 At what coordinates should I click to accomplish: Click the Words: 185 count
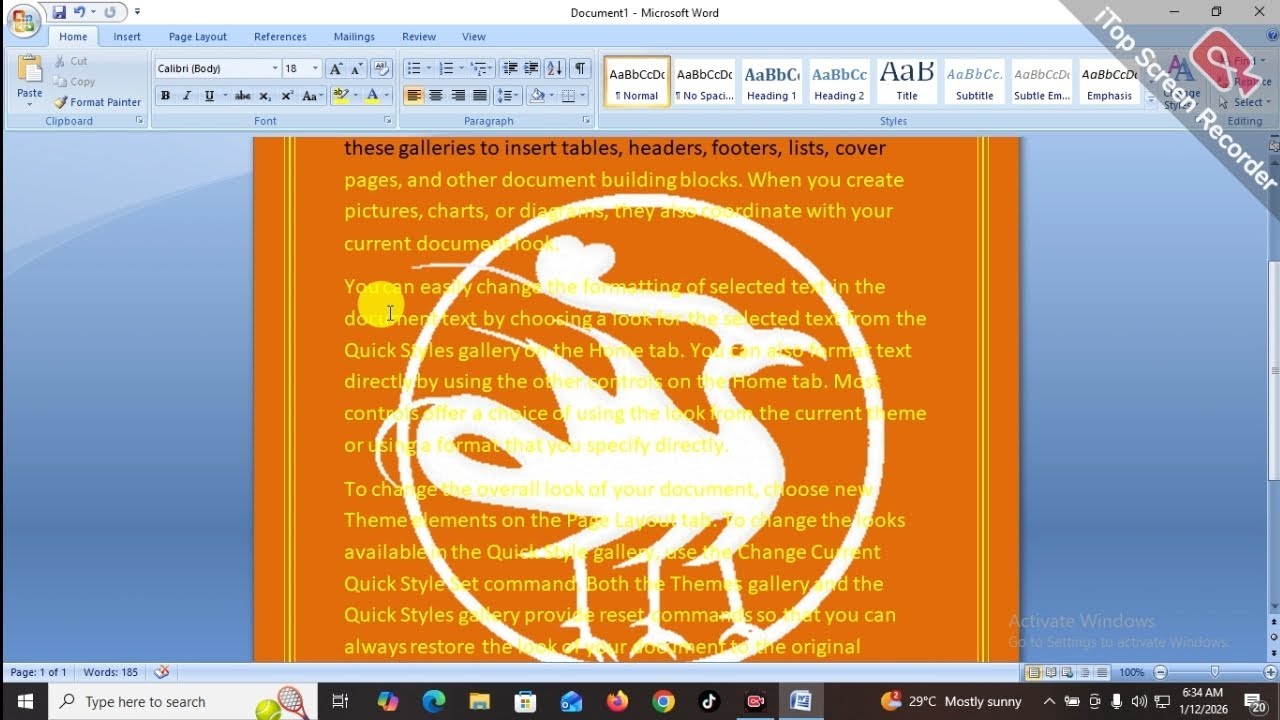click(x=111, y=672)
